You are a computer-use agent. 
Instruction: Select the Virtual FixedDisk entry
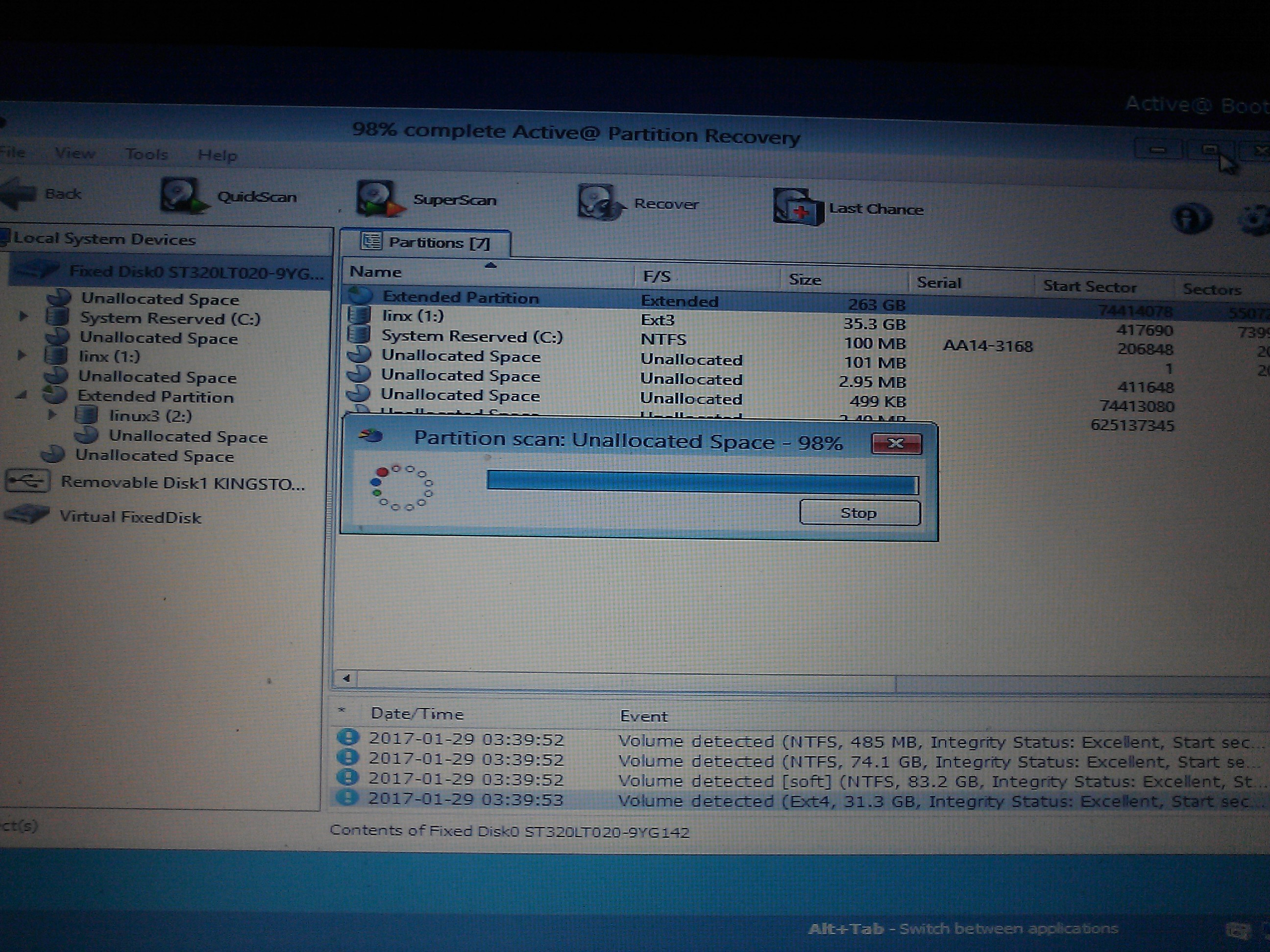point(130,517)
